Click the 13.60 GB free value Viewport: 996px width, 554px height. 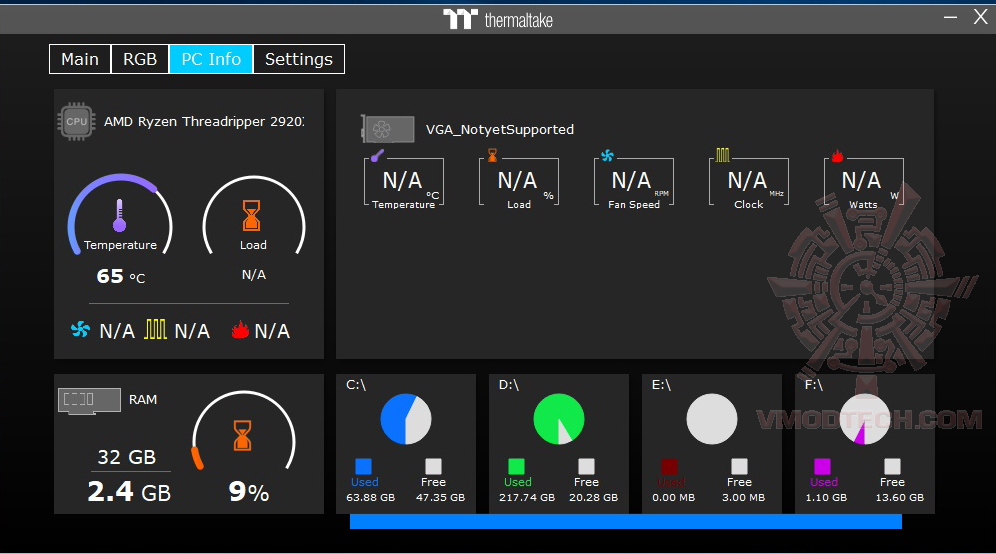pos(899,497)
